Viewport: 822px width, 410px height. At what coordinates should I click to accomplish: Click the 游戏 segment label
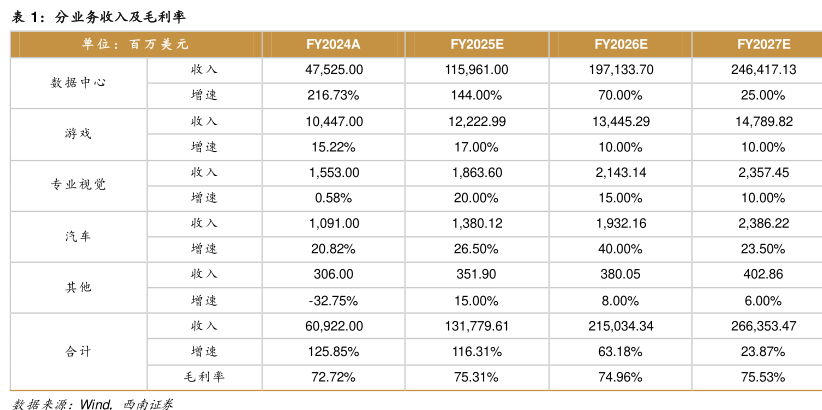pyautogui.click(x=78, y=134)
